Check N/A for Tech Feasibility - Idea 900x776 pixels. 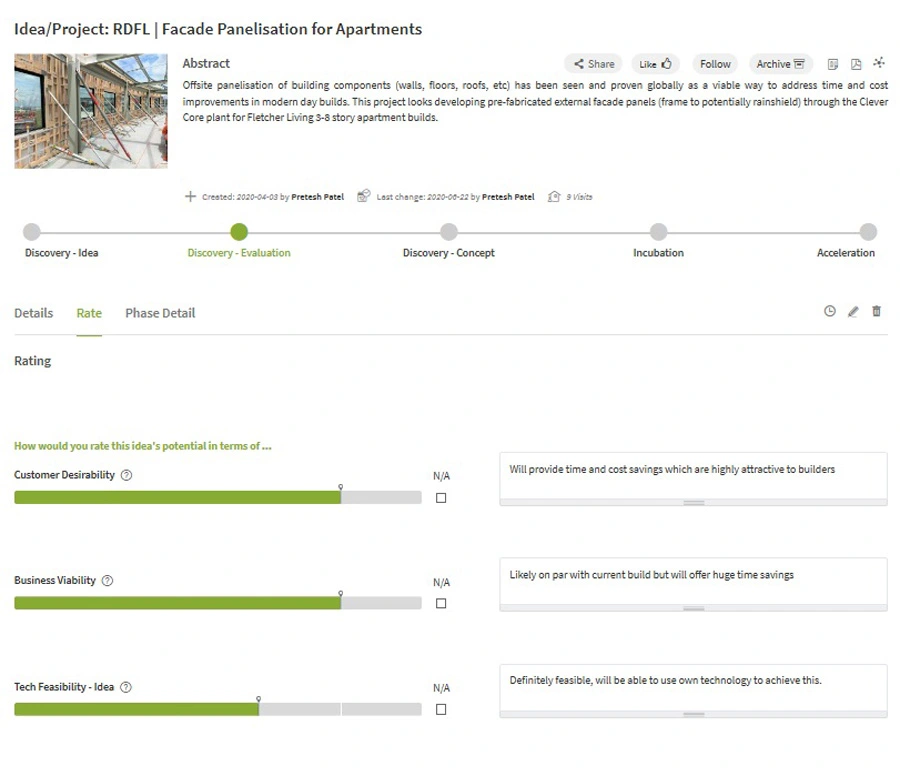click(441, 709)
